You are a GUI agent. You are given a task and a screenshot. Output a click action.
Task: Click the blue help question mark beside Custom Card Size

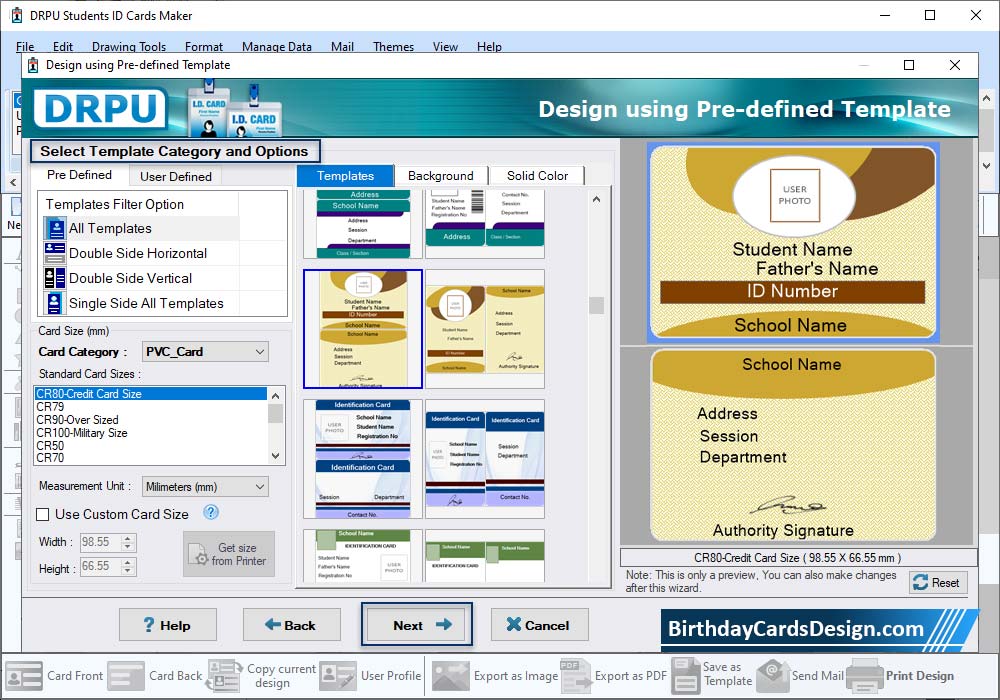tap(210, 513)
